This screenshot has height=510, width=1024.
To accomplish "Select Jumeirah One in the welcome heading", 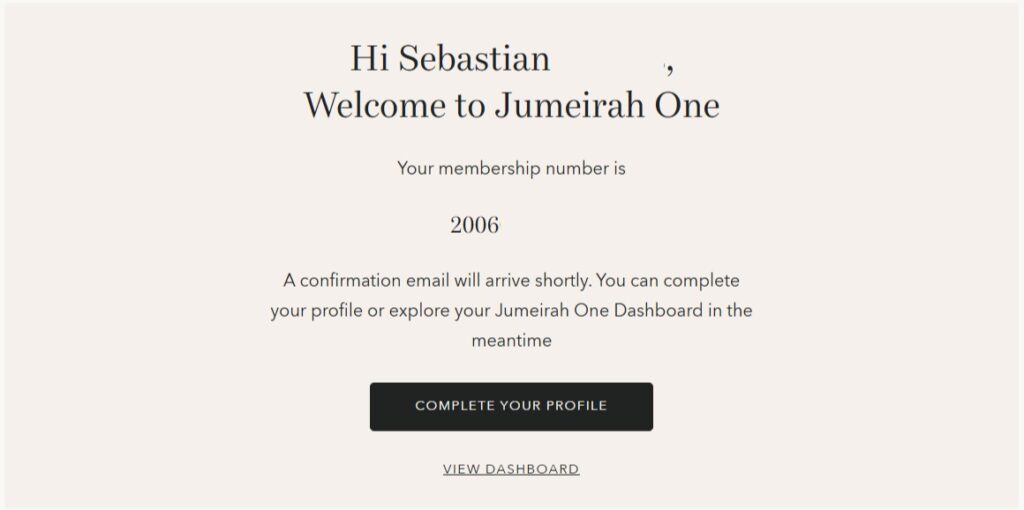I will [607, 106].
